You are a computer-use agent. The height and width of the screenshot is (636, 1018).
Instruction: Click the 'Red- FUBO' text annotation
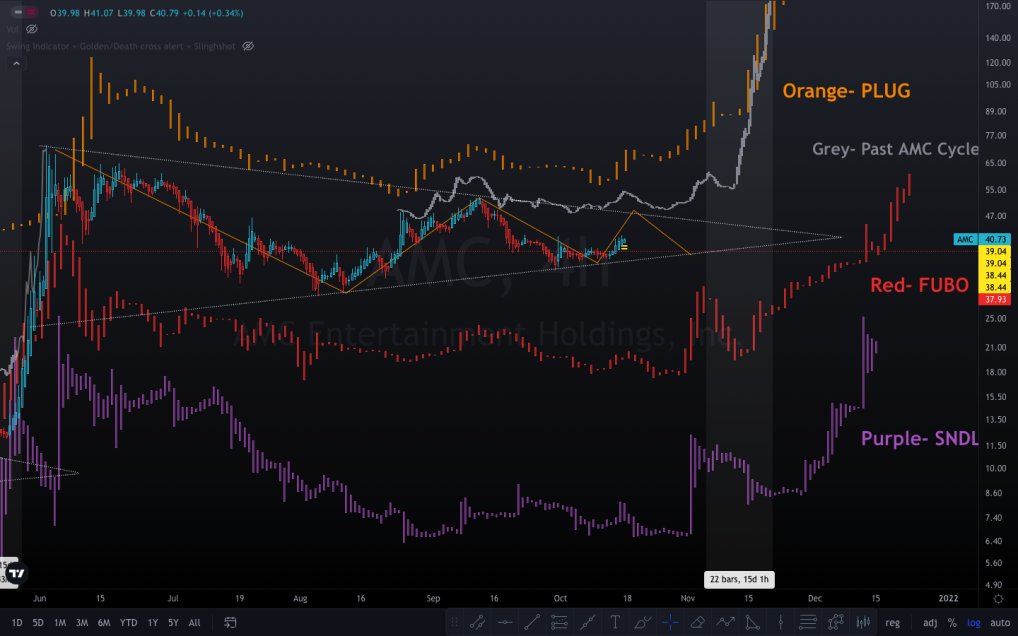click(919, 285)
